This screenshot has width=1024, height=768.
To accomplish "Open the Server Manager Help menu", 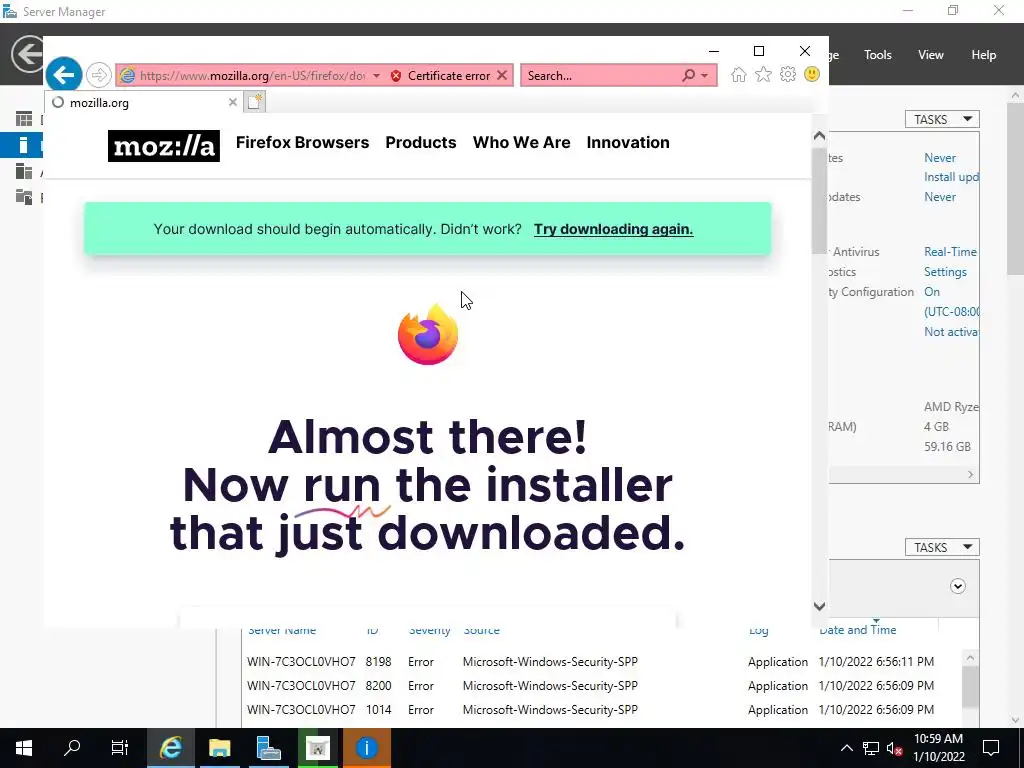I will (x=984, y=55).
